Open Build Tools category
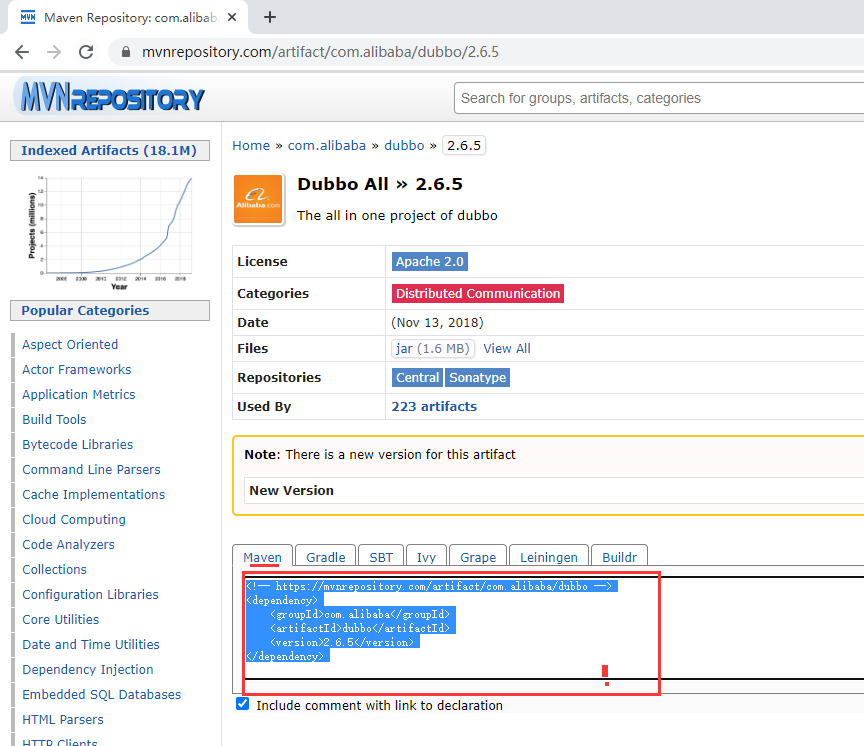Viewport: 864px width, 746px height. click(x=54, y=419)
